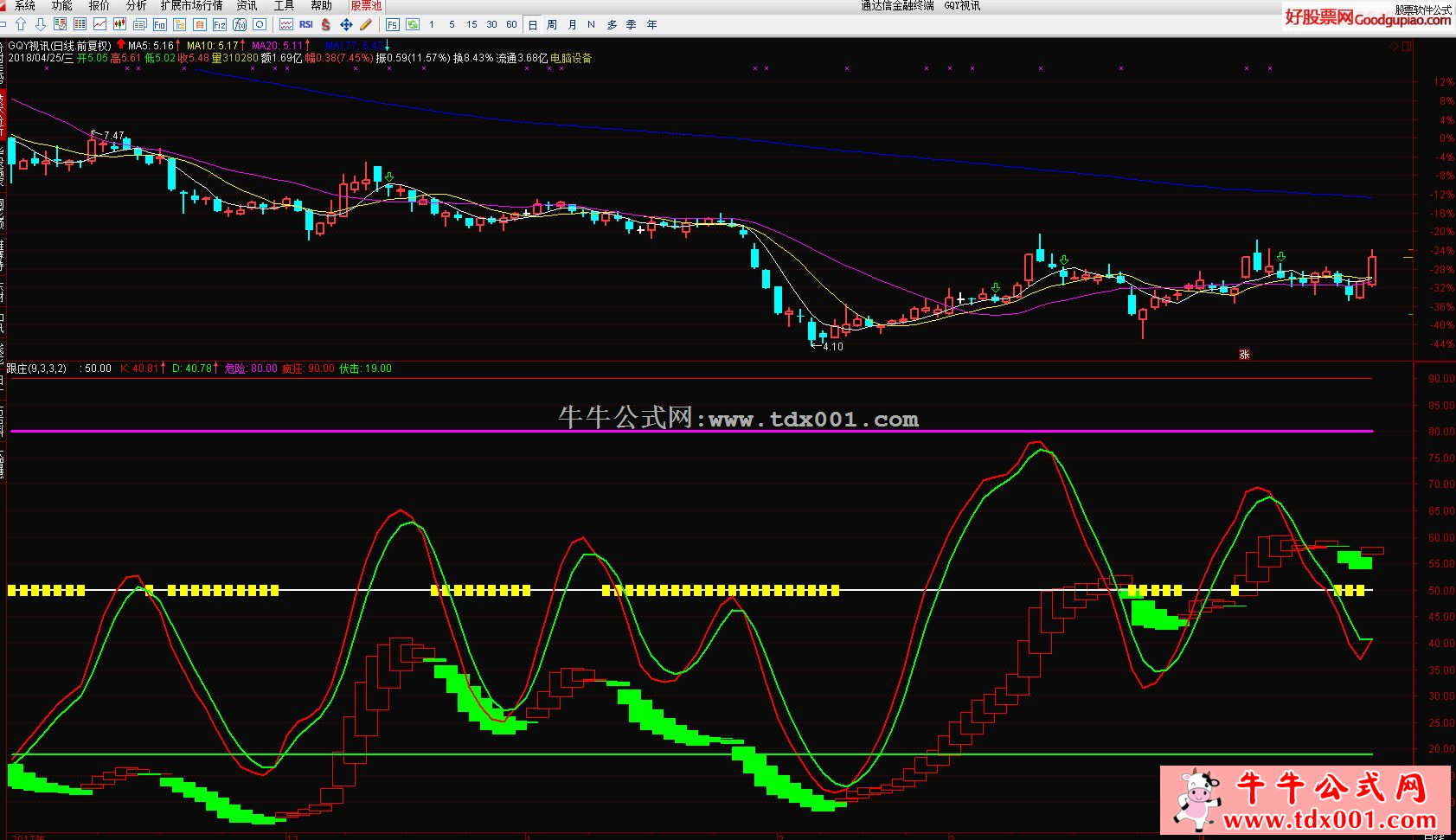Select the 周 weekly period button
Screen dimensions: 1456x840
tap(552, 24)
